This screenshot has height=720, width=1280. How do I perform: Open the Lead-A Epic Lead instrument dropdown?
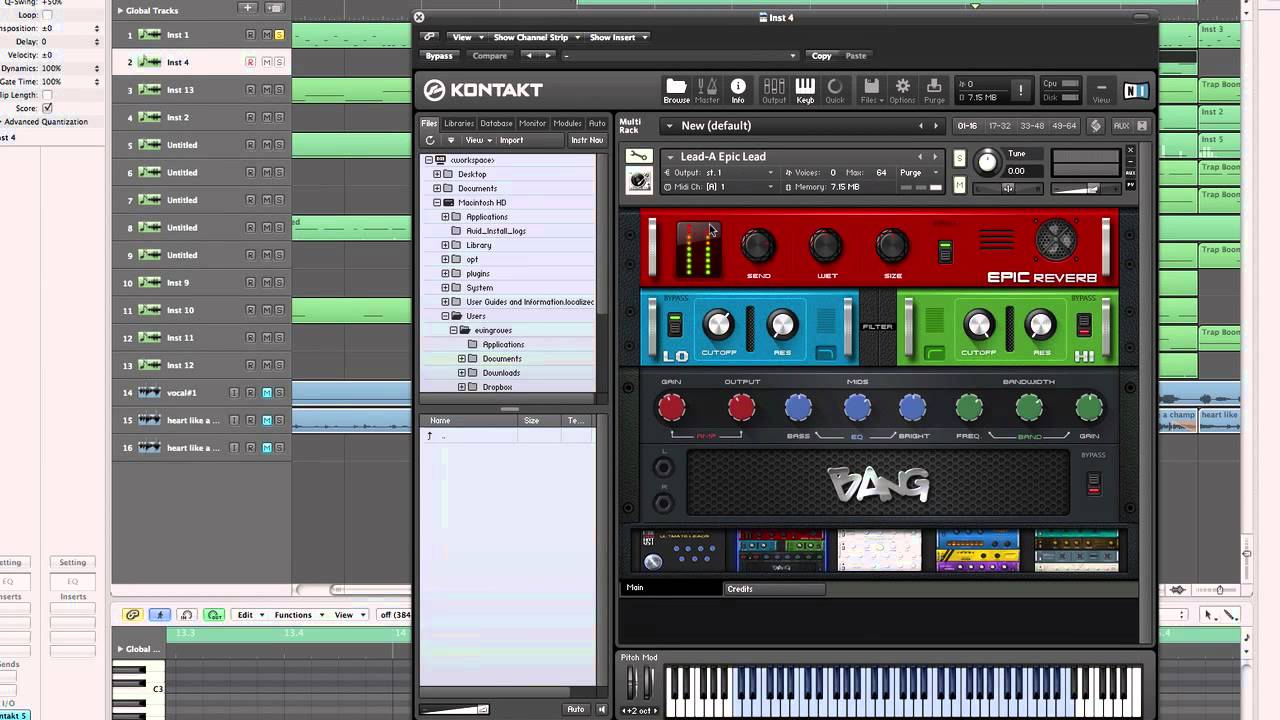[x=670, y=157]
